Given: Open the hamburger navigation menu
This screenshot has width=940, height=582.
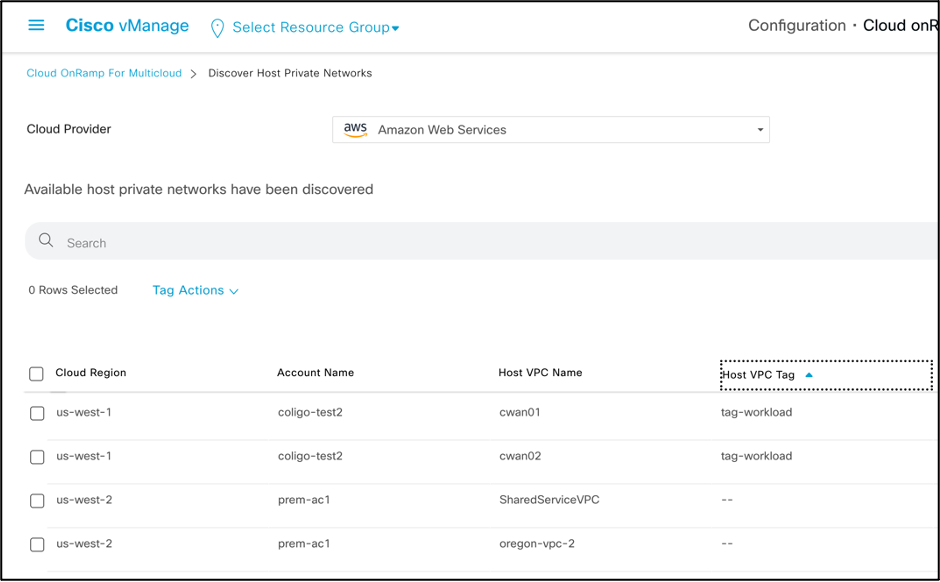Looking at the screenshot, I should pyautogui.click(x=36, y=25).
